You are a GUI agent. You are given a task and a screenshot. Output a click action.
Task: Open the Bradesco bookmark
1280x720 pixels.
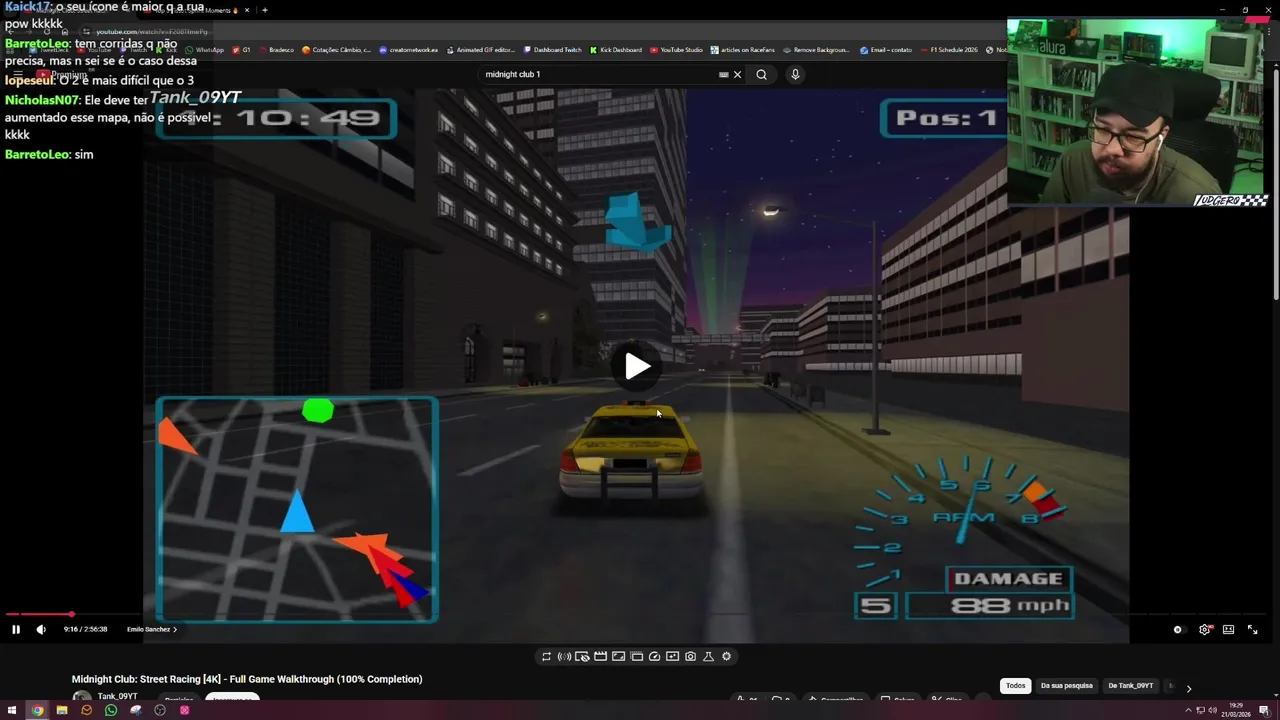[x=276, y=50]
